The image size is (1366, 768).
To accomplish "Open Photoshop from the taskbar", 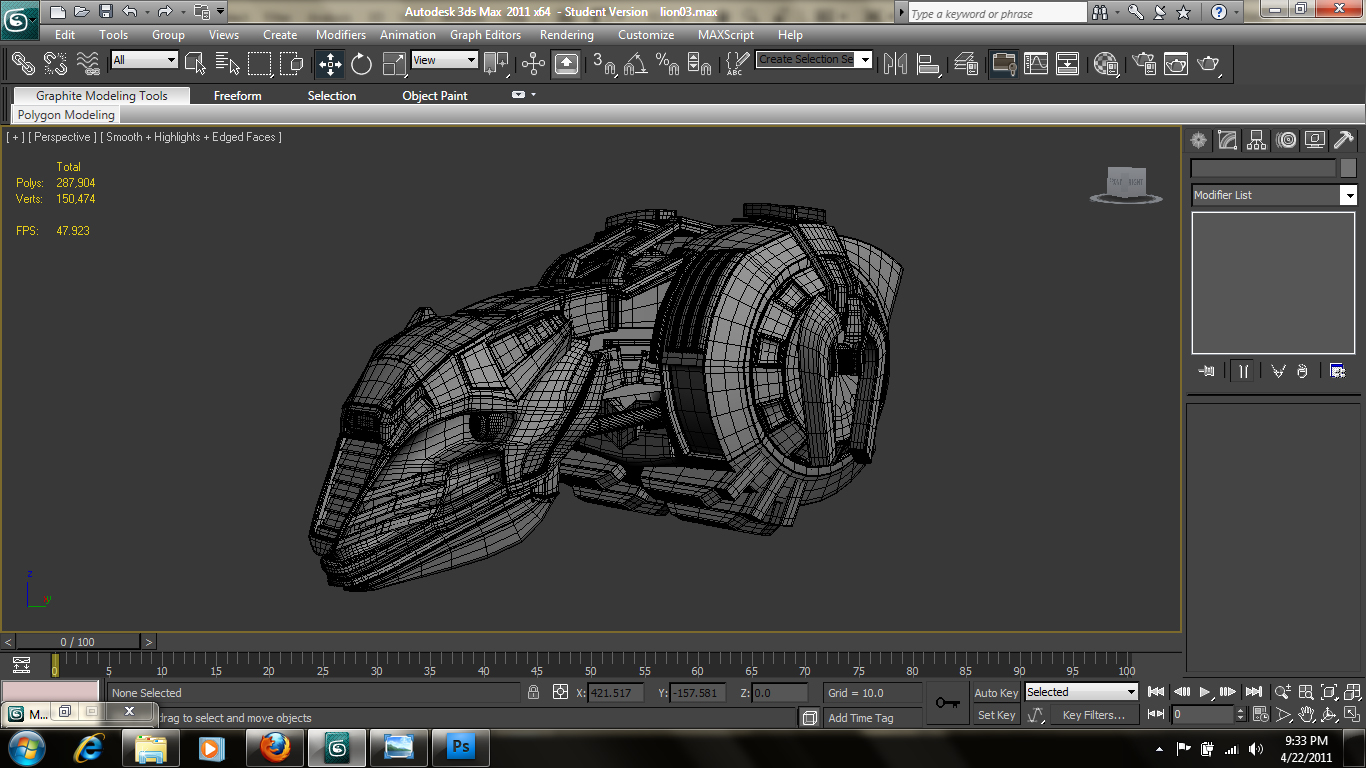I will coord(461,747).
